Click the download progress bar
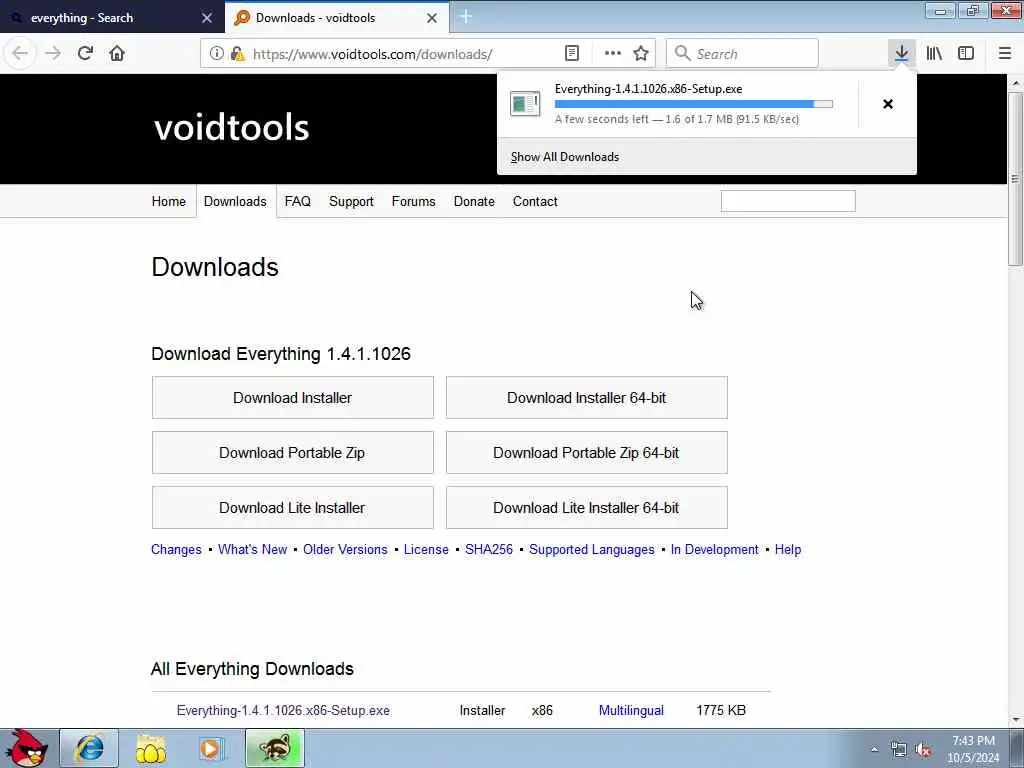The height and width of the screenshot is (768, 1024). (x=694, y=104)
